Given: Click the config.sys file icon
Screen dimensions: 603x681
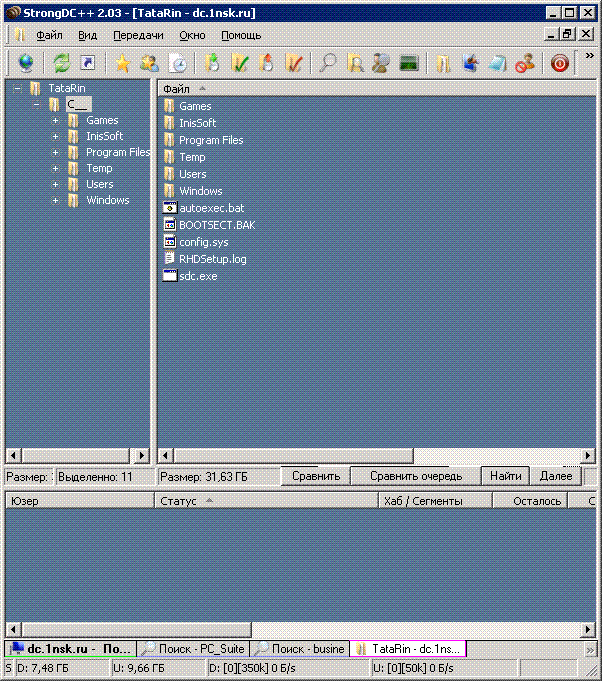Looking at the screenshot, I should [169, 242].
